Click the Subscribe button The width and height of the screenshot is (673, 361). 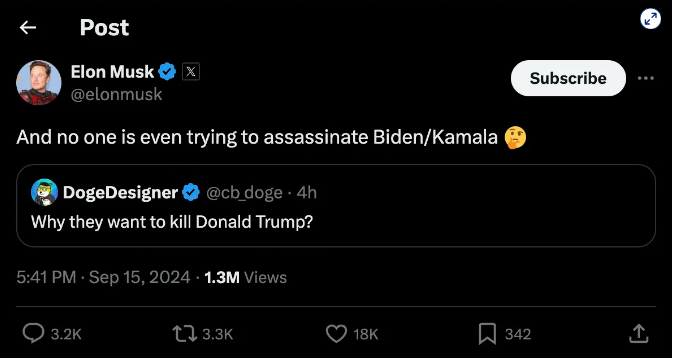pos(568,78)
